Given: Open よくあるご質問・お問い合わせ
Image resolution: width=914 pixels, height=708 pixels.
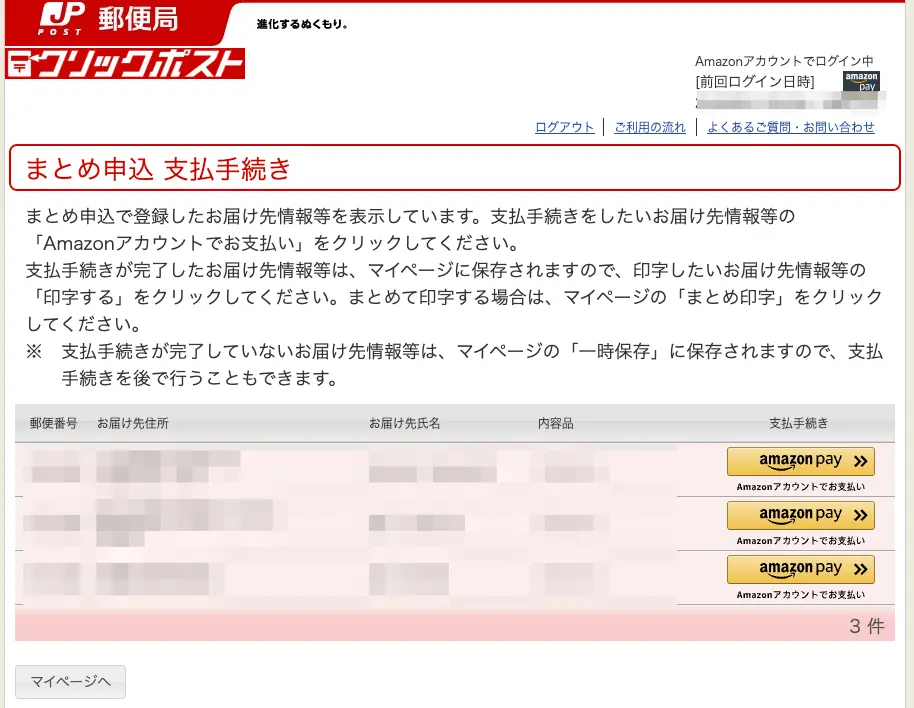Looking at the screenshot, I should coord(790,127).
